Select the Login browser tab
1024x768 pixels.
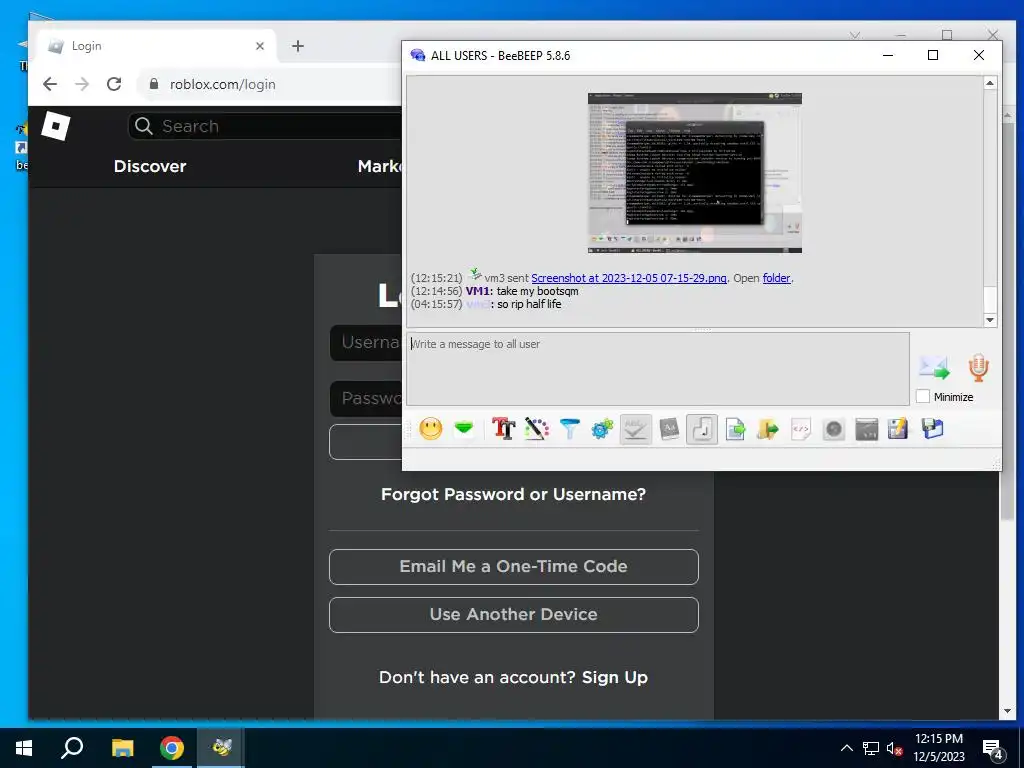pyautogui.click(x=157, y=46)
